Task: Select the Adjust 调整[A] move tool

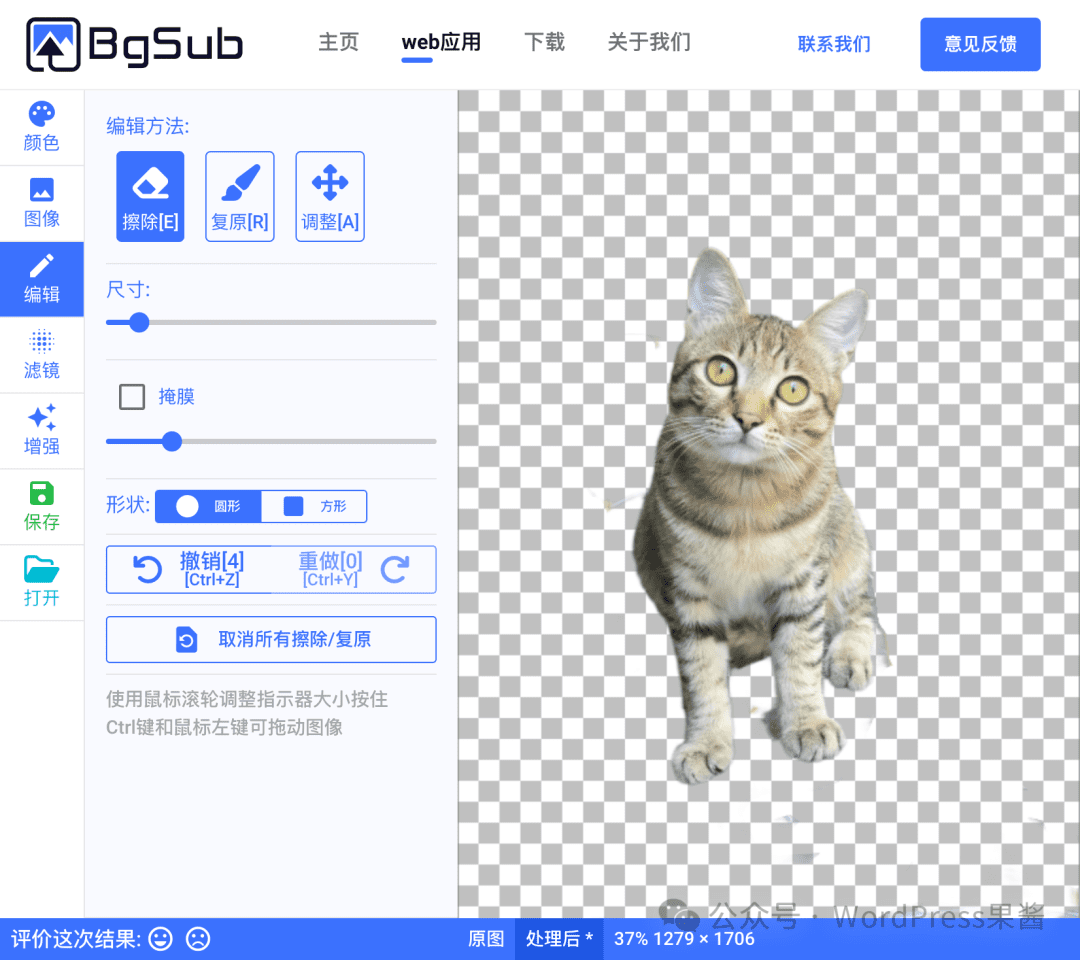Action: pyautogui.click(x=330, y=196)
